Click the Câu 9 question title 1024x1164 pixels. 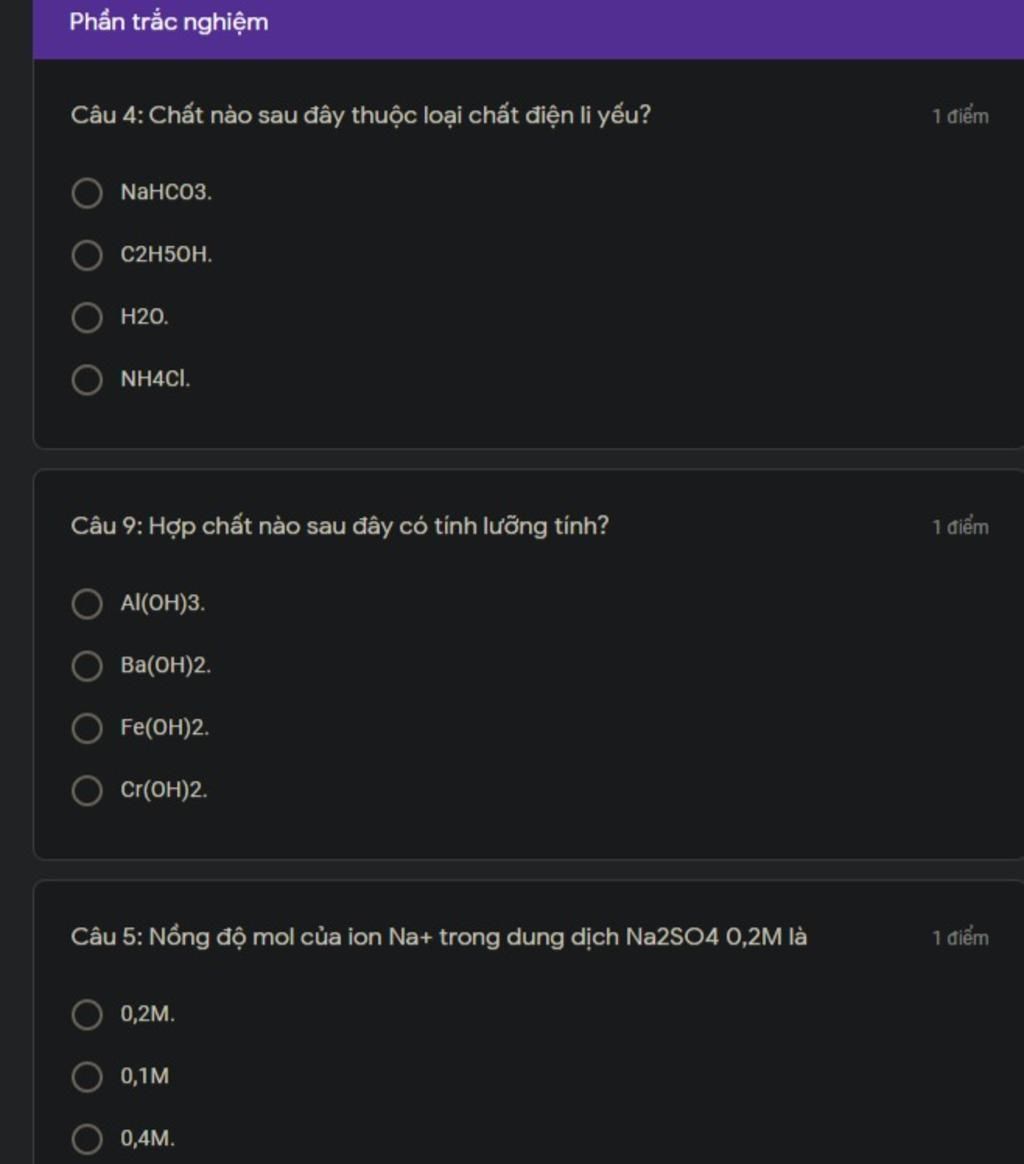(340, 526)
